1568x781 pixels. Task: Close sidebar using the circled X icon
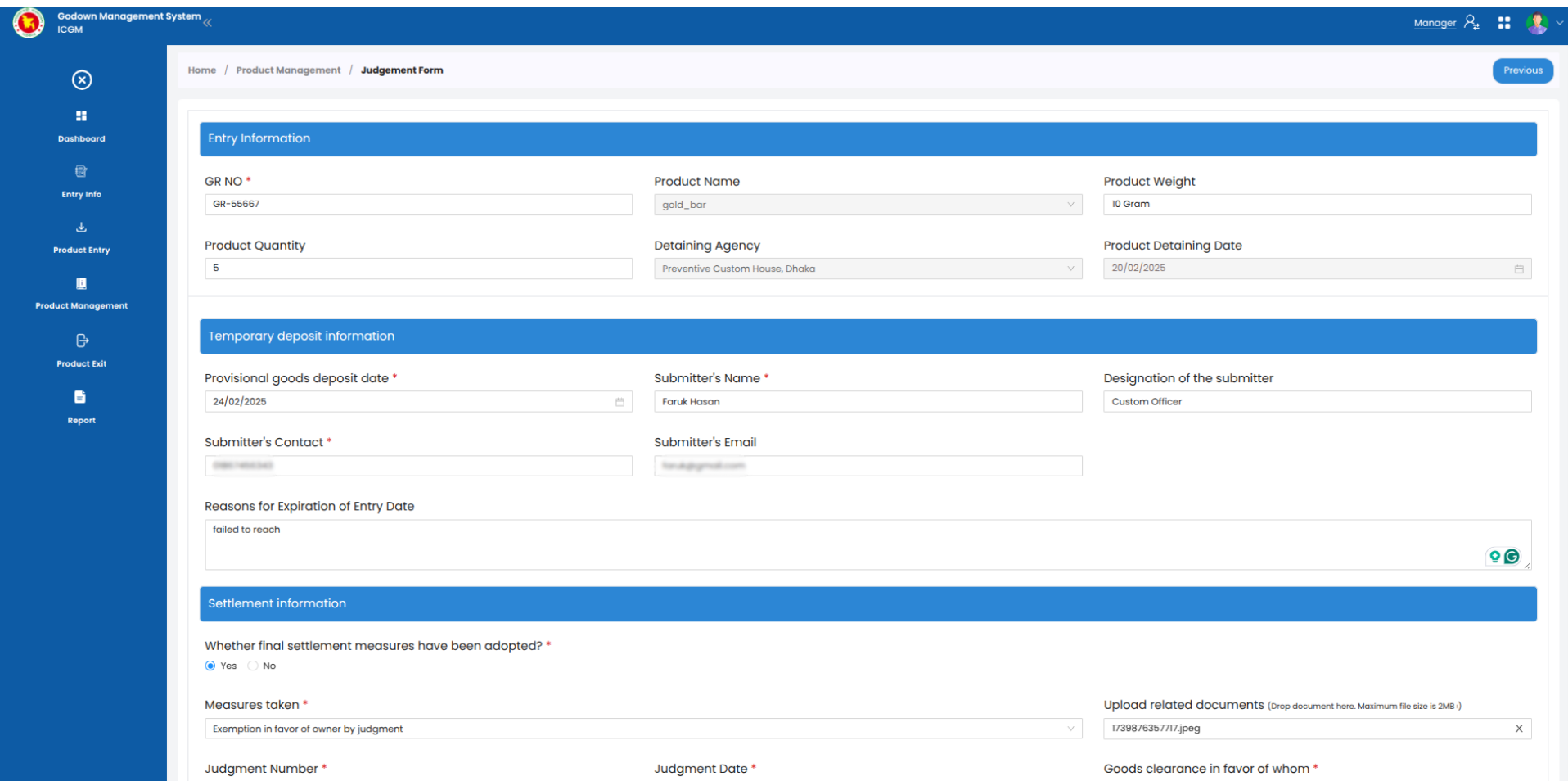click(82, 79)
